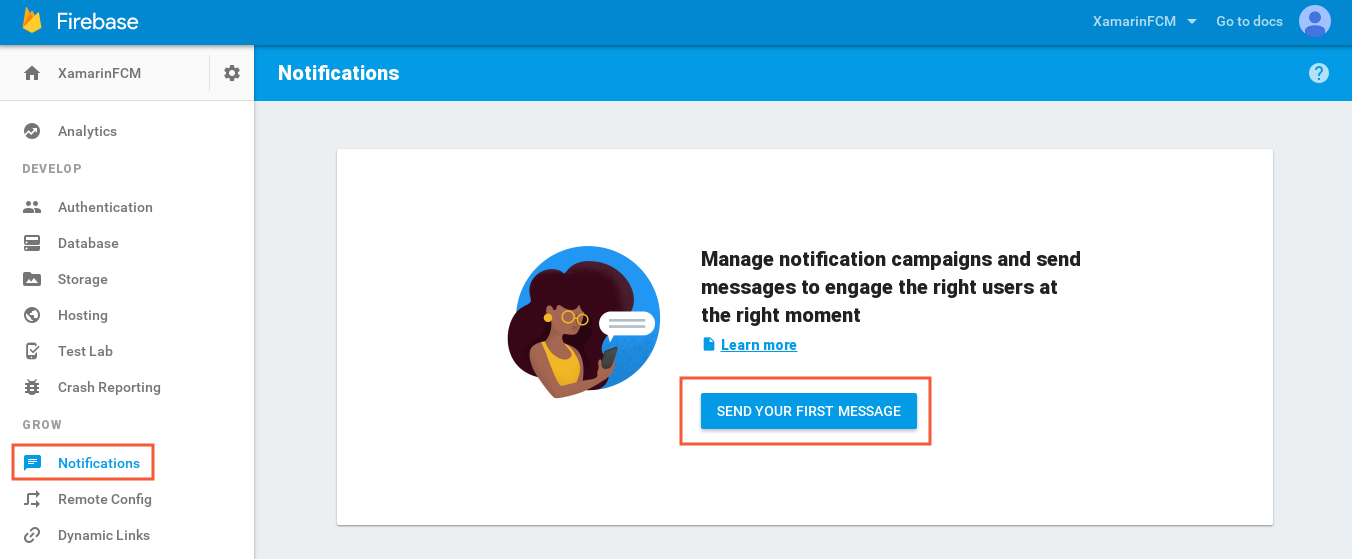
Task: Click the notifications illustration image
Action: (584, 321)
